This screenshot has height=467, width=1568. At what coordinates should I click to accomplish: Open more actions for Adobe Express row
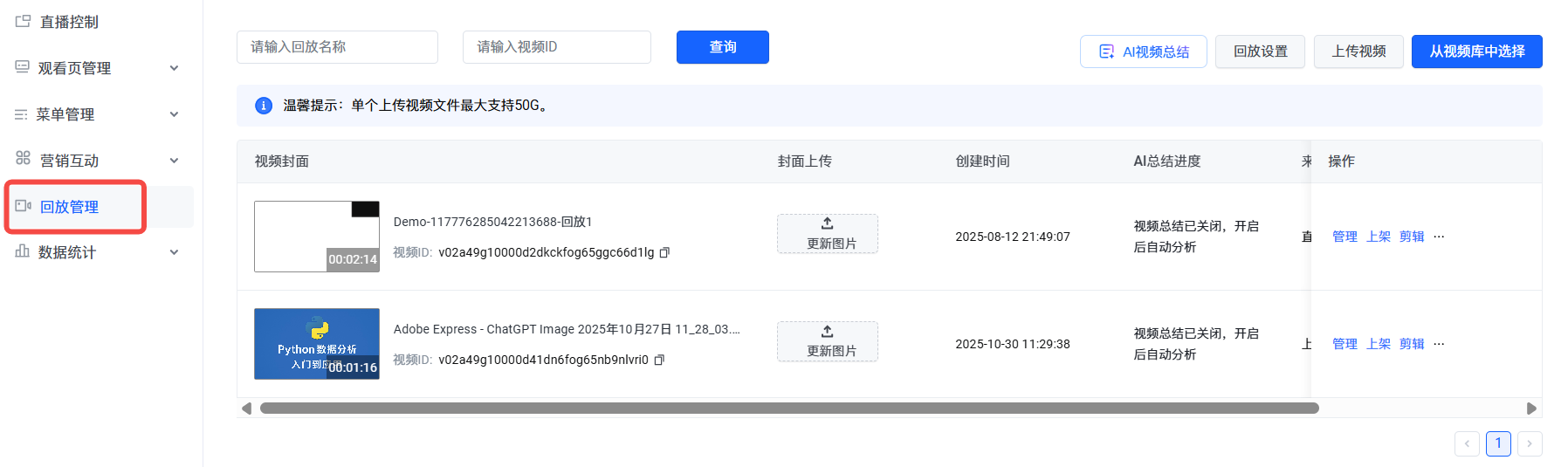click(x=1439, y=344)
